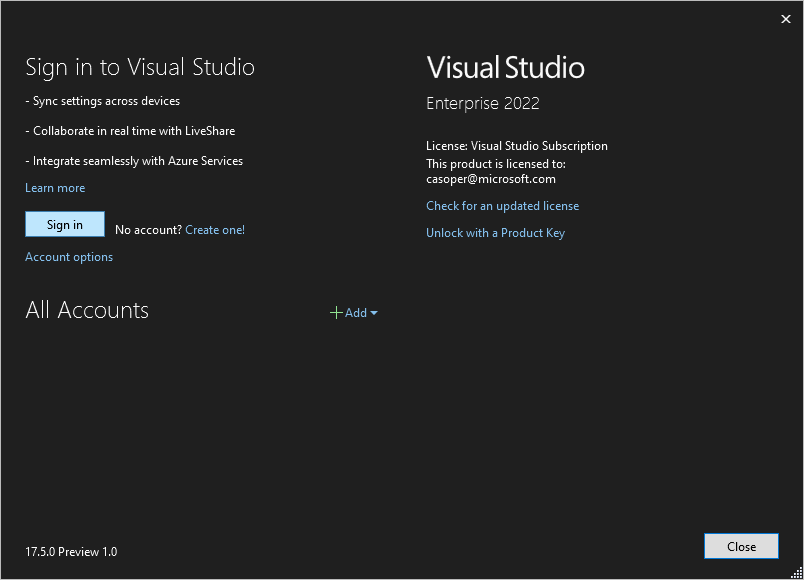Click the Sync settings across devices line
This screenshot has width=804, height=580.
coord(103,101)
